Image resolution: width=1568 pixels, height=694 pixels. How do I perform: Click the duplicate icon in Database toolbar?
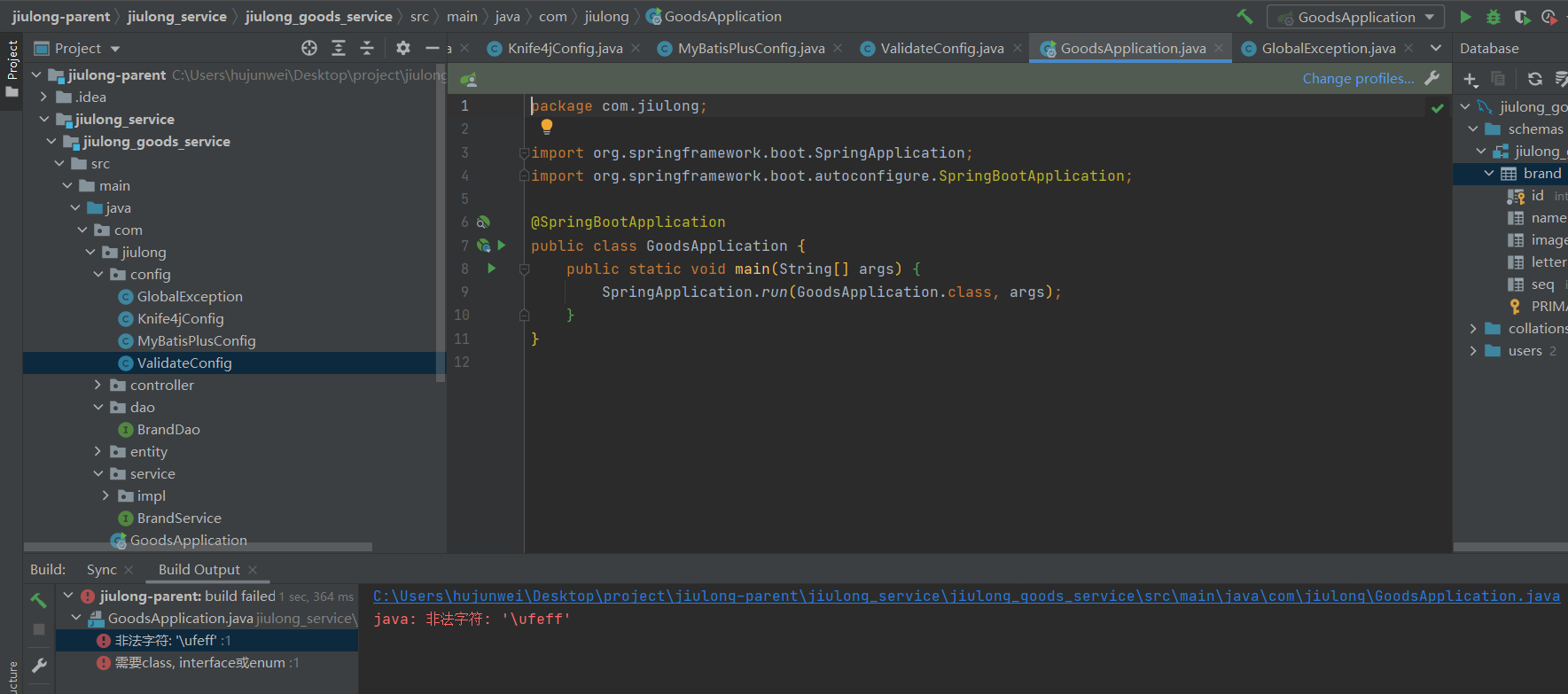pyautogui.click(x=1498, y=79)
